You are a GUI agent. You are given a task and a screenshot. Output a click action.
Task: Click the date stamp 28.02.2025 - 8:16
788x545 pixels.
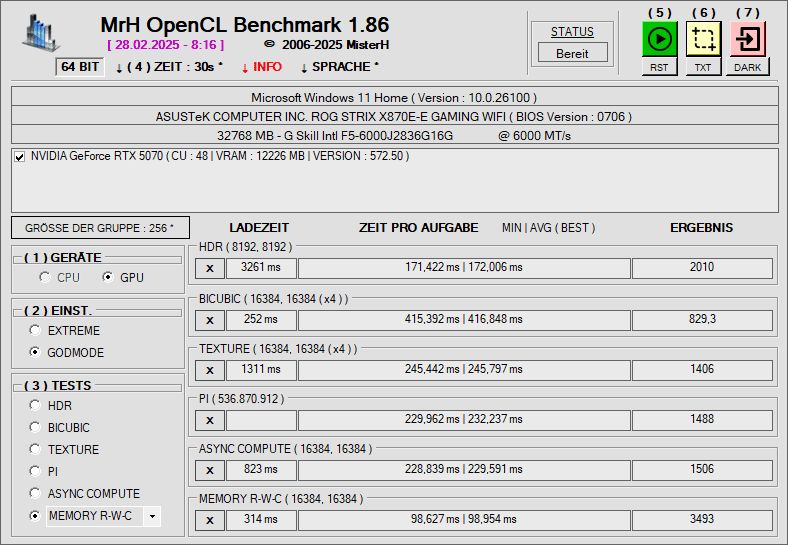point(166,45)
